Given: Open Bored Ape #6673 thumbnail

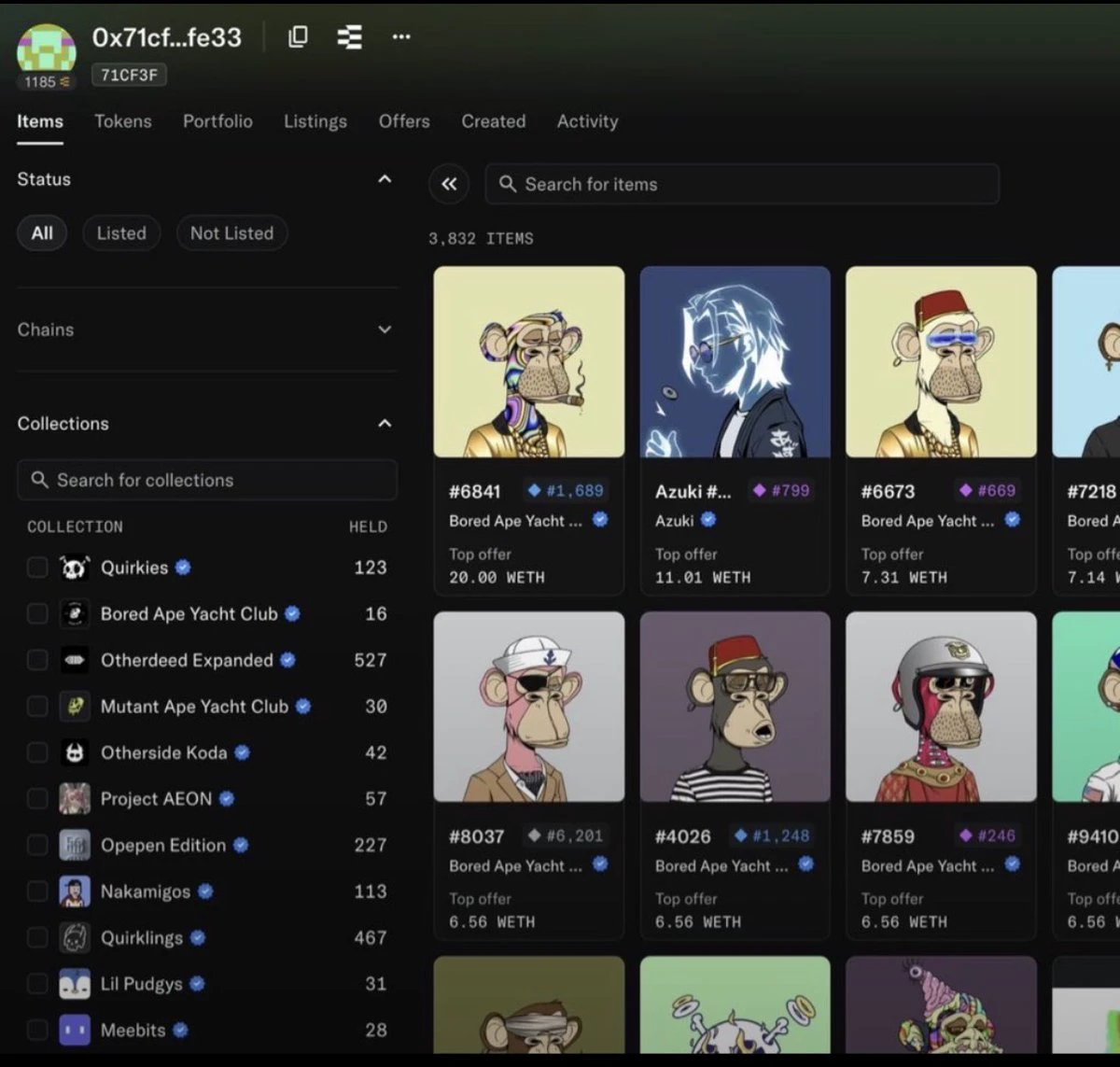Looking at the screenshot, I should (x=941, y=362).
